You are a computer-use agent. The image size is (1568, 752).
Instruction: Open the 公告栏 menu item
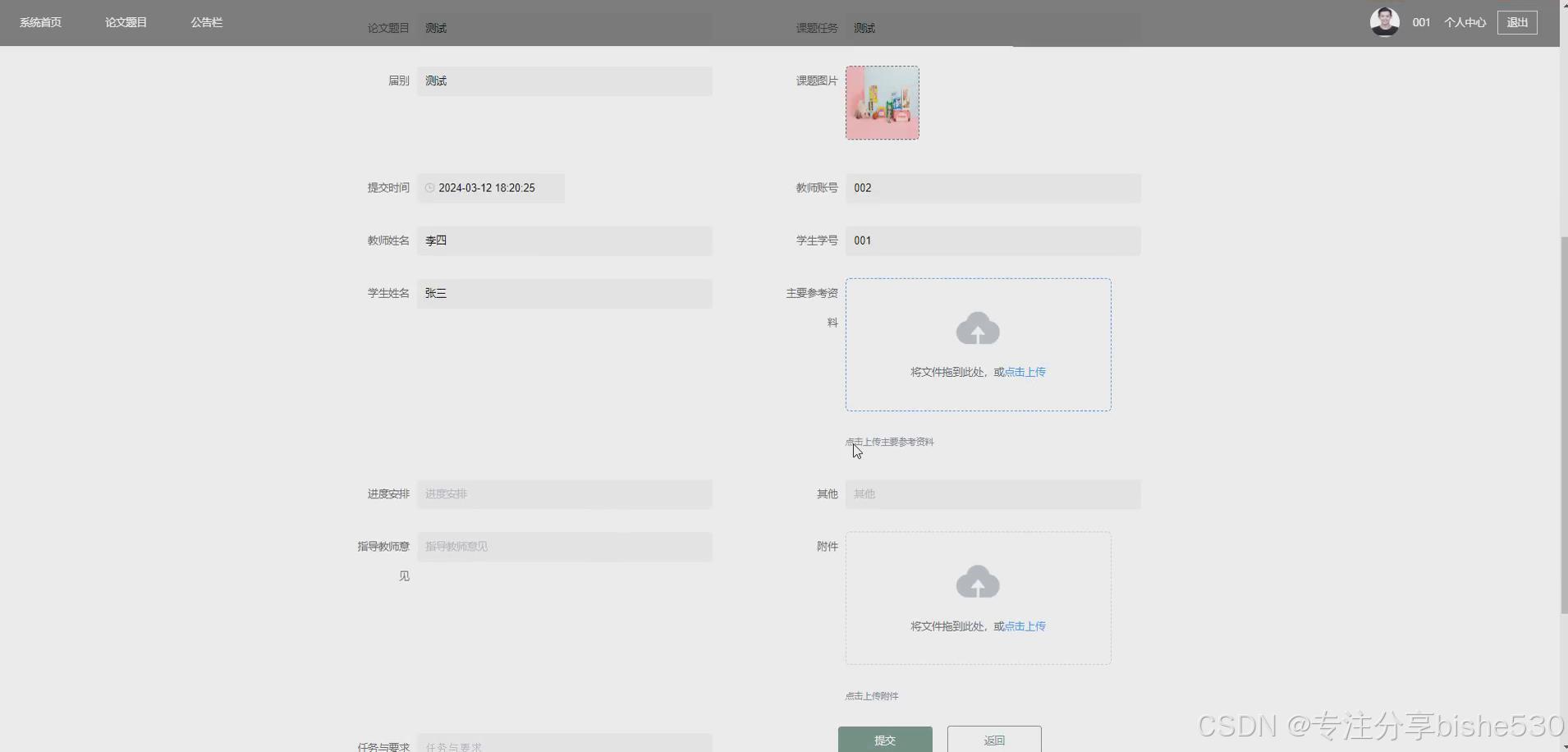(x=205, y=22)
